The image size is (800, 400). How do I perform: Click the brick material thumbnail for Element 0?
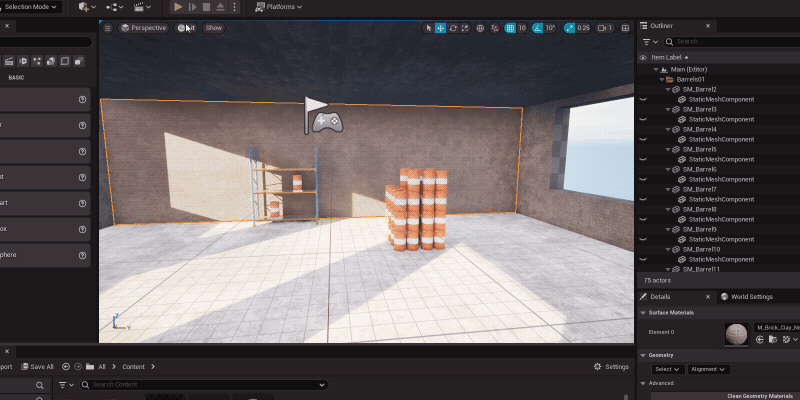[x=736, y=335]
